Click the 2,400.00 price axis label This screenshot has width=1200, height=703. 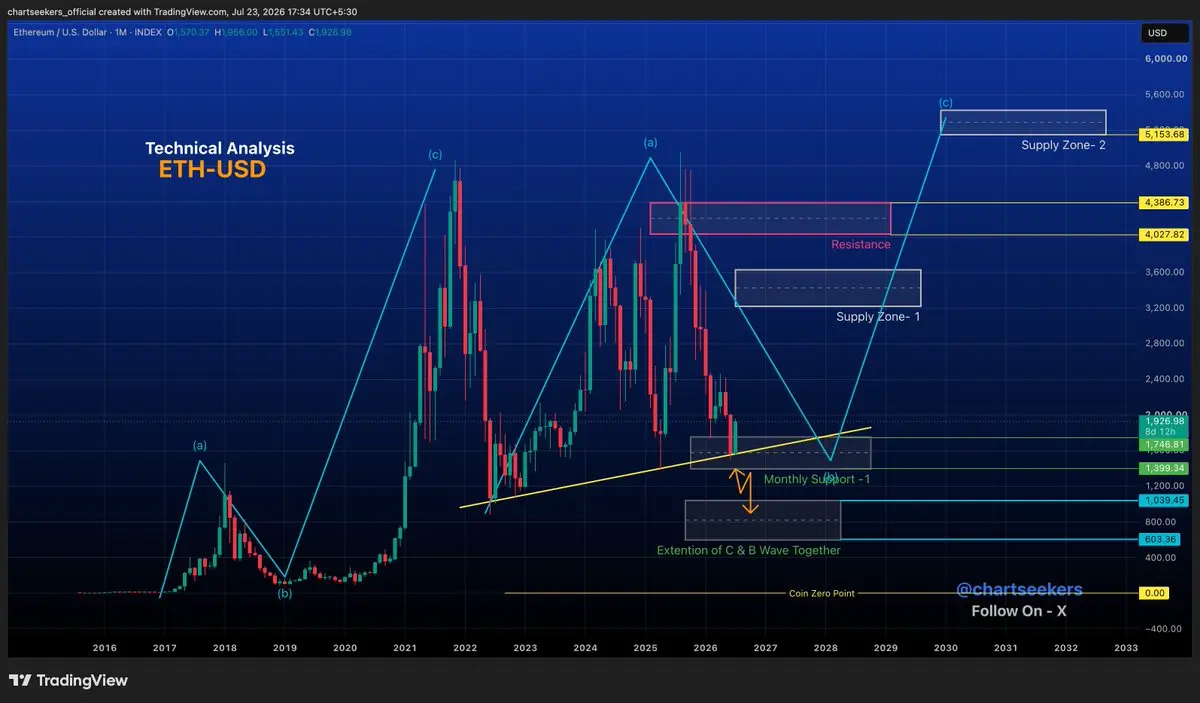click(x=1165, y=378)
